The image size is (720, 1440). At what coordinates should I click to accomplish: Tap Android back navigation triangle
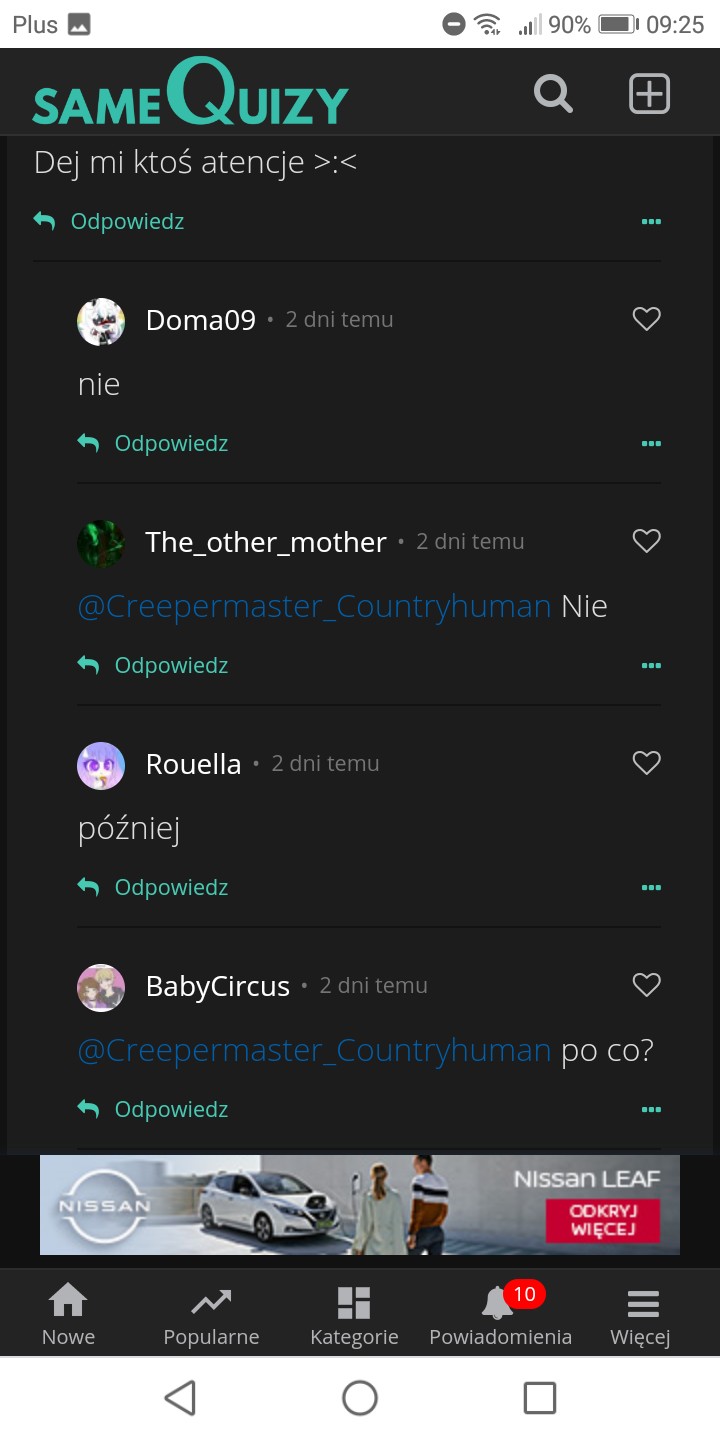tap(180, 1398)
